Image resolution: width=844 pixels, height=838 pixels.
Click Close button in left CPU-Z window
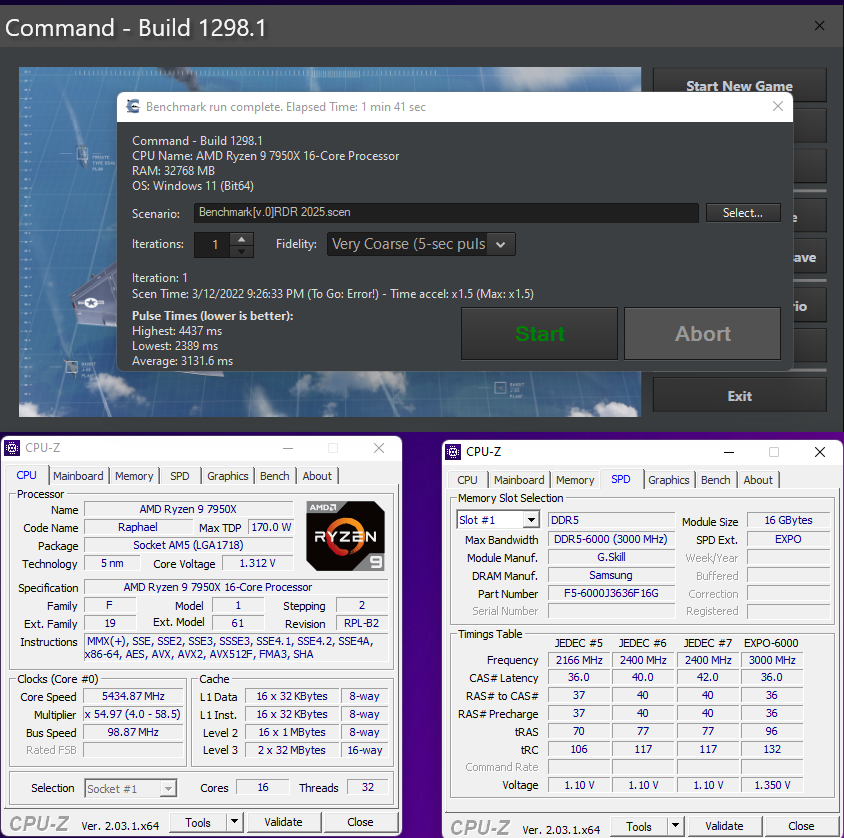(x=360, y=822)
